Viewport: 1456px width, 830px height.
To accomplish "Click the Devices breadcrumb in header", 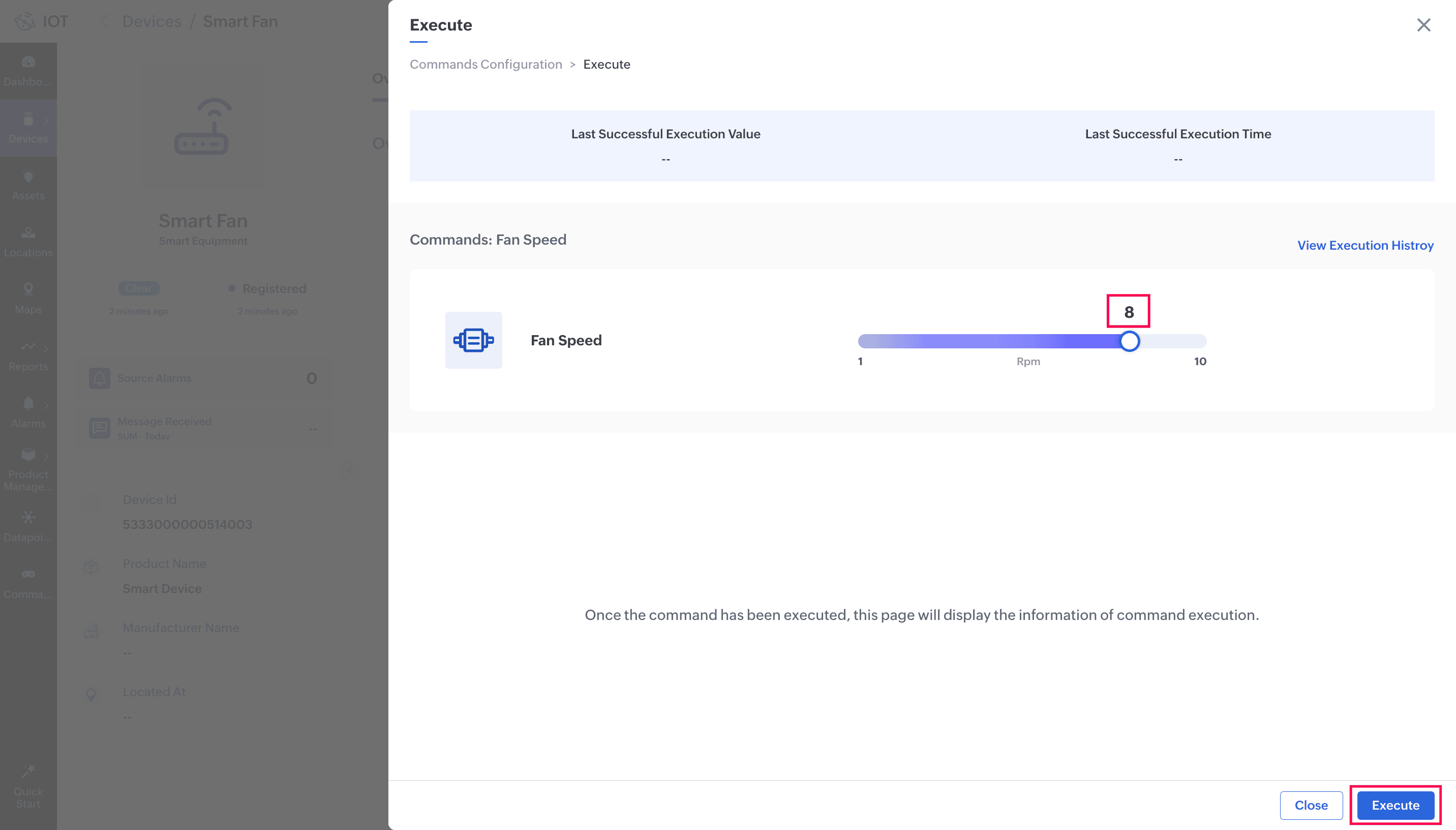I will point(151,22).
